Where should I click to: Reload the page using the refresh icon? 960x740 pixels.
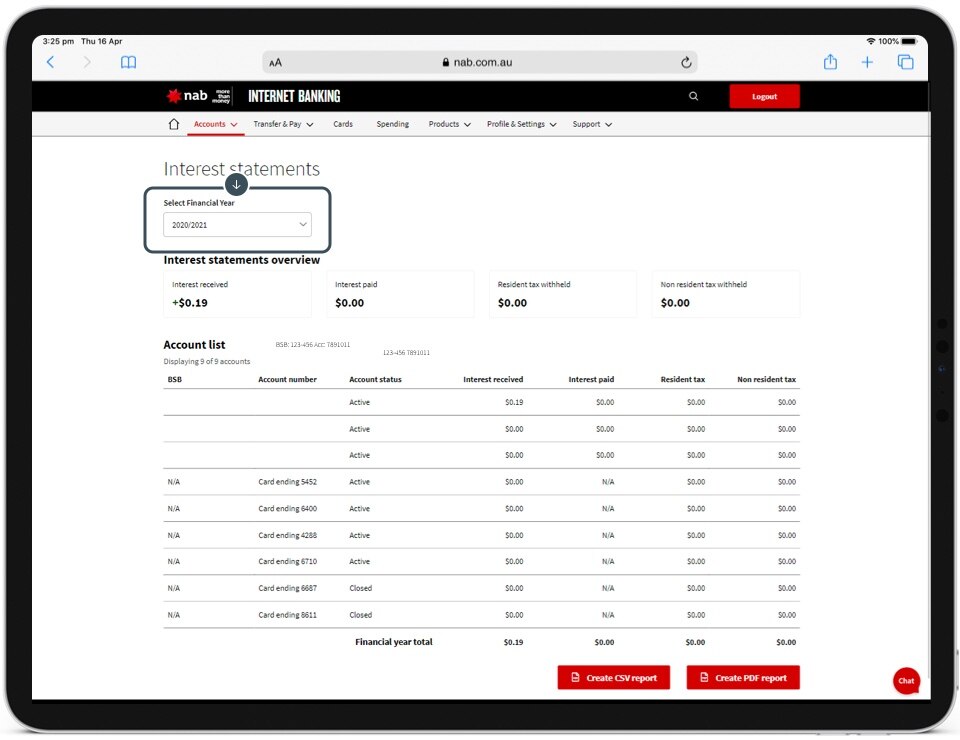pos(686,62)
